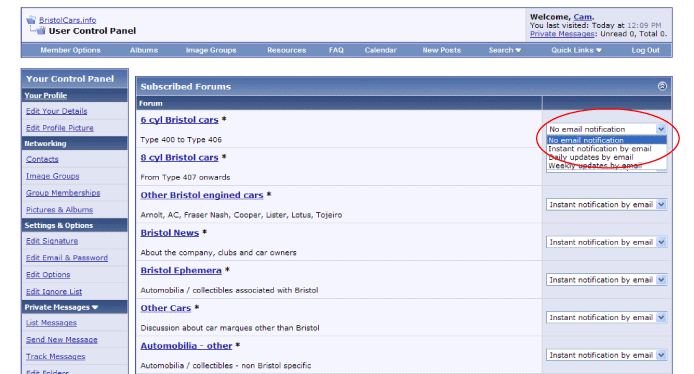Image resolution: width=694 pixels, height=374 pixels.
Task: Select No email notification option in list
Action: click(x=606, y=140)
